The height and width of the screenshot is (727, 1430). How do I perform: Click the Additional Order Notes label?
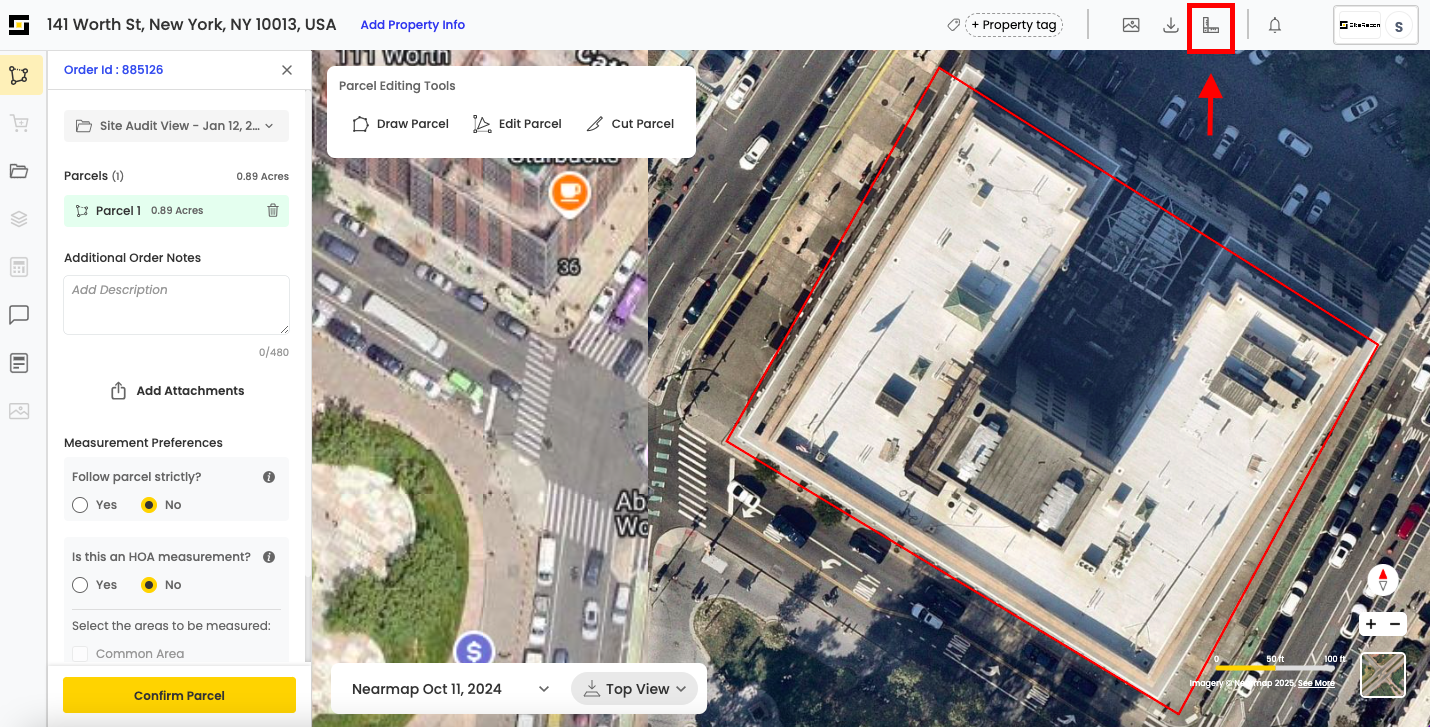133,258
